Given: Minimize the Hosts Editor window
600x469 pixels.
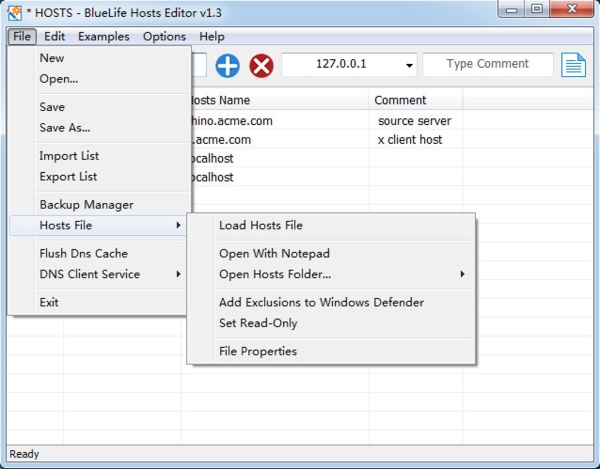Looking at the screenshot, I should click(x=512, y=10).
